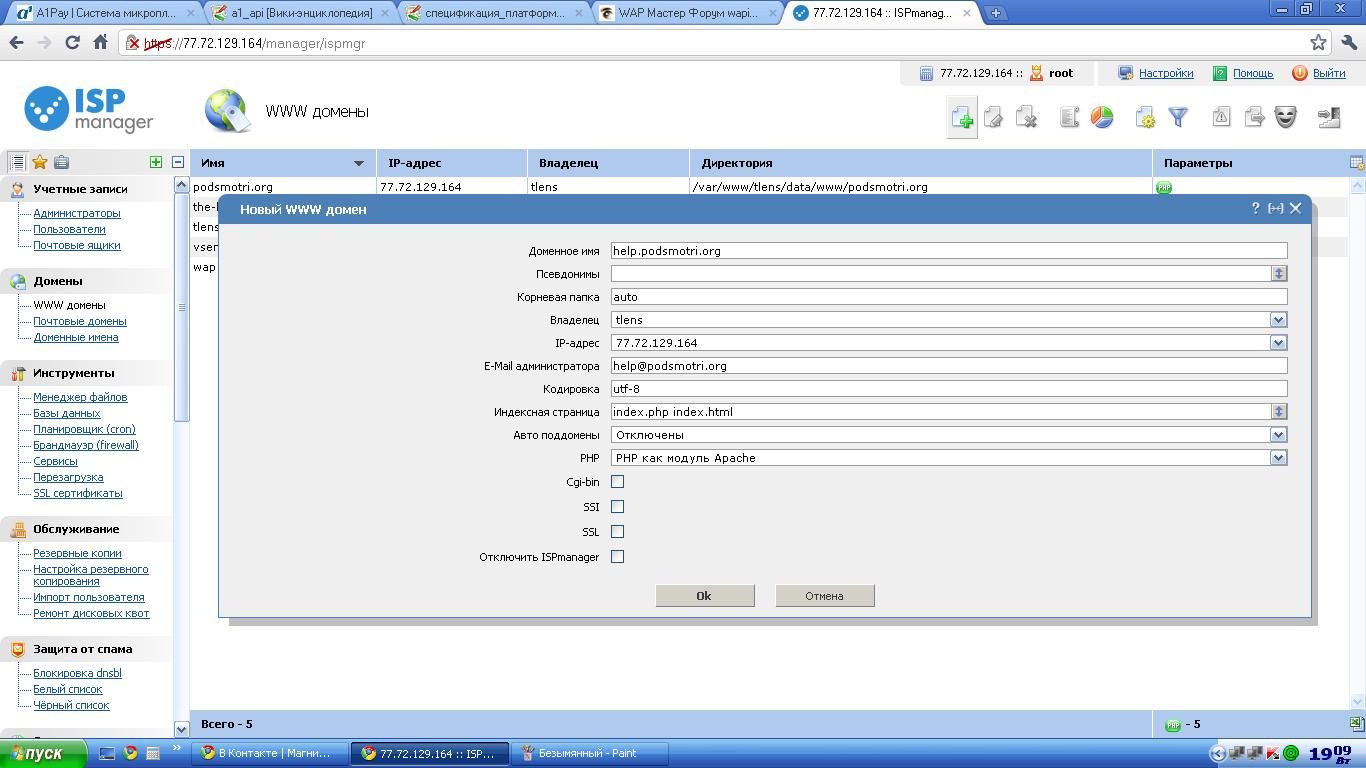The height and width of the screenshot is (768, 1366).
Task: Open the Владелец dropdown showing tlens
Action: [1277, 320]
